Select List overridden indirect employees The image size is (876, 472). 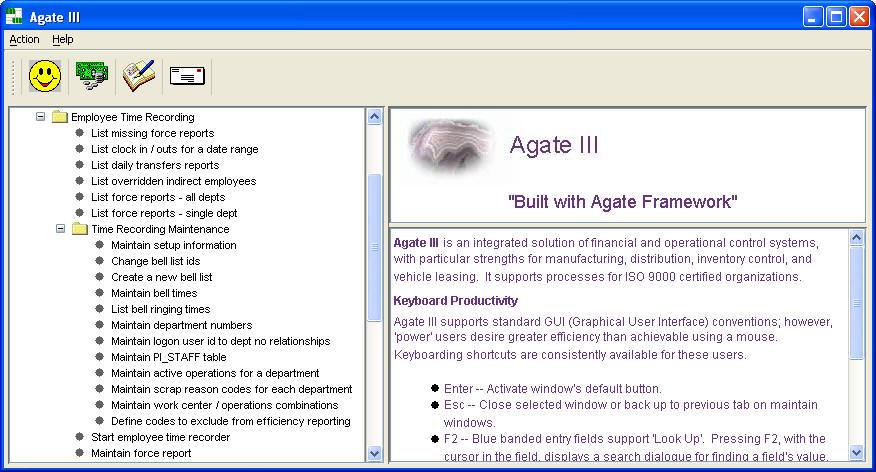pos(173,181)
